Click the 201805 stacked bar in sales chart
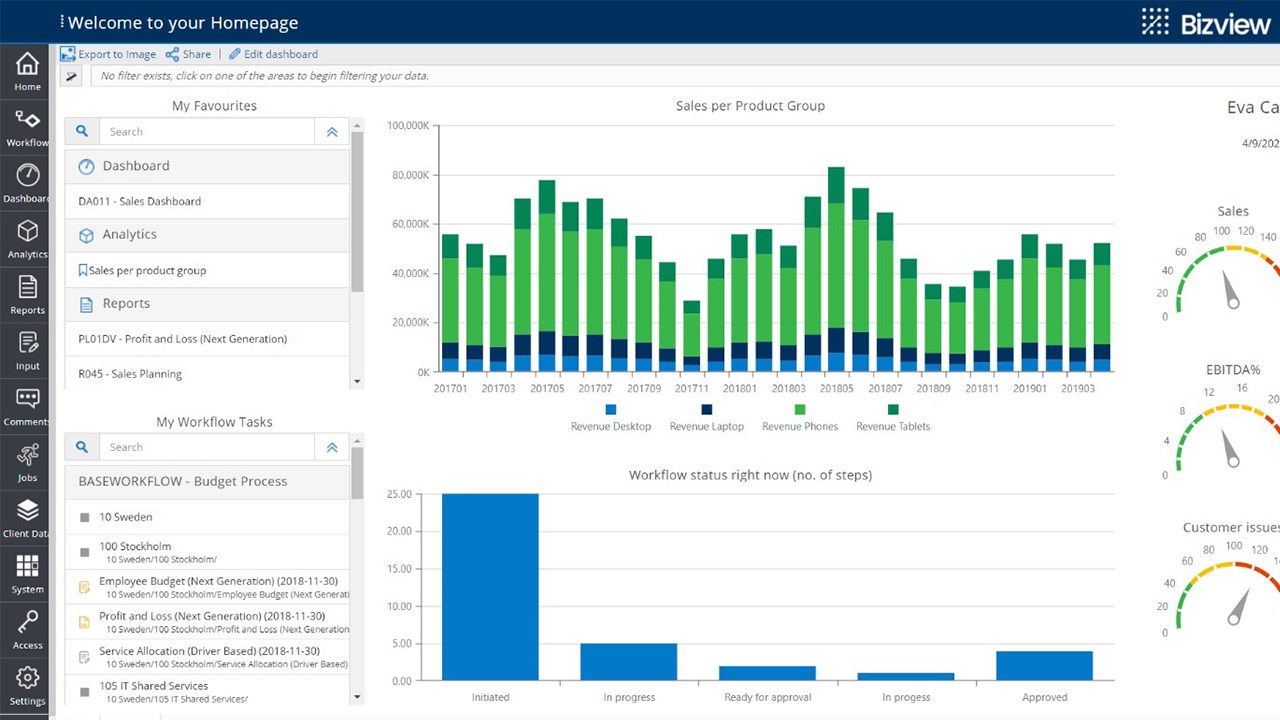This screenshot has height=720, width=1280. tap(836, 270)
